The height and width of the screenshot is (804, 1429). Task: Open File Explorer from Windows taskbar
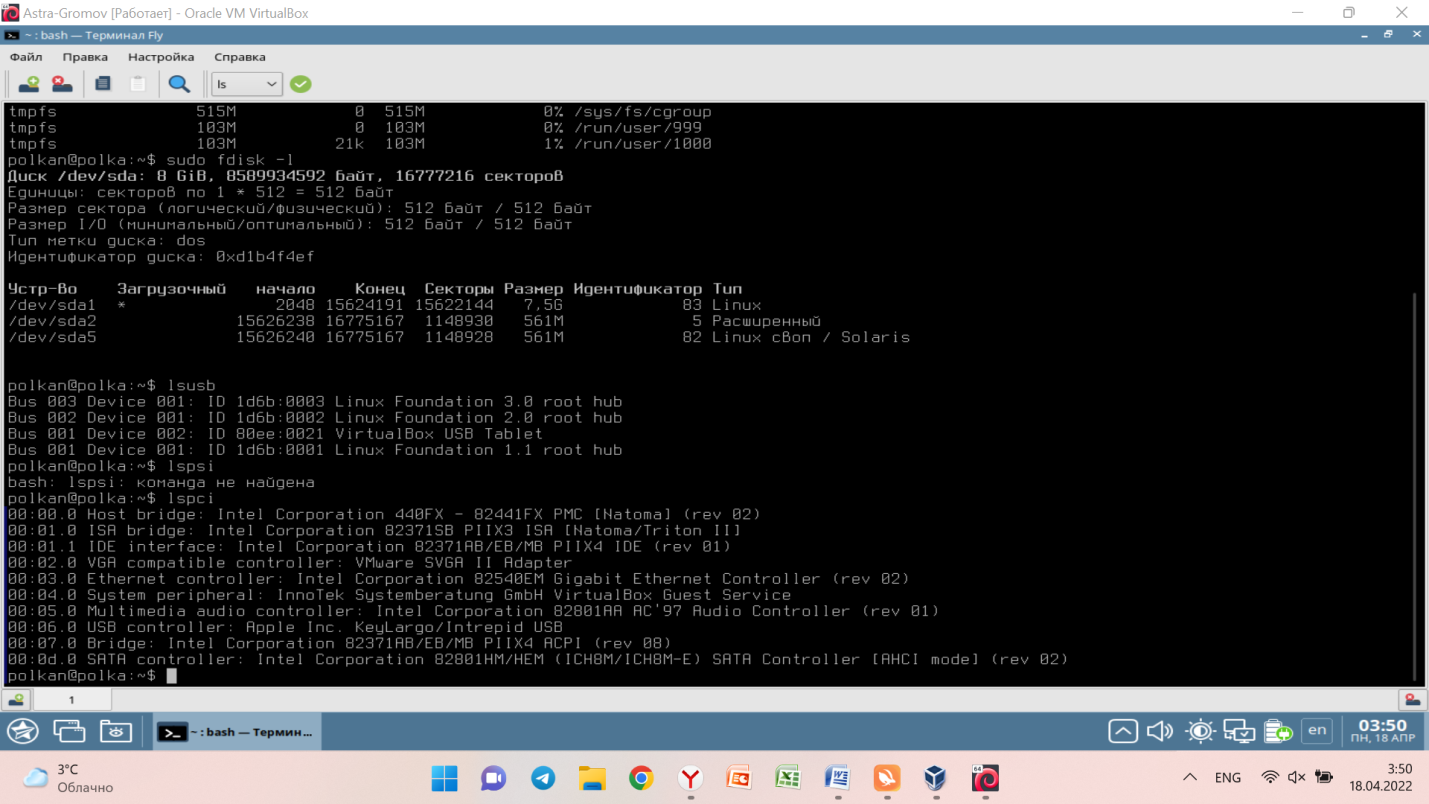592,778
